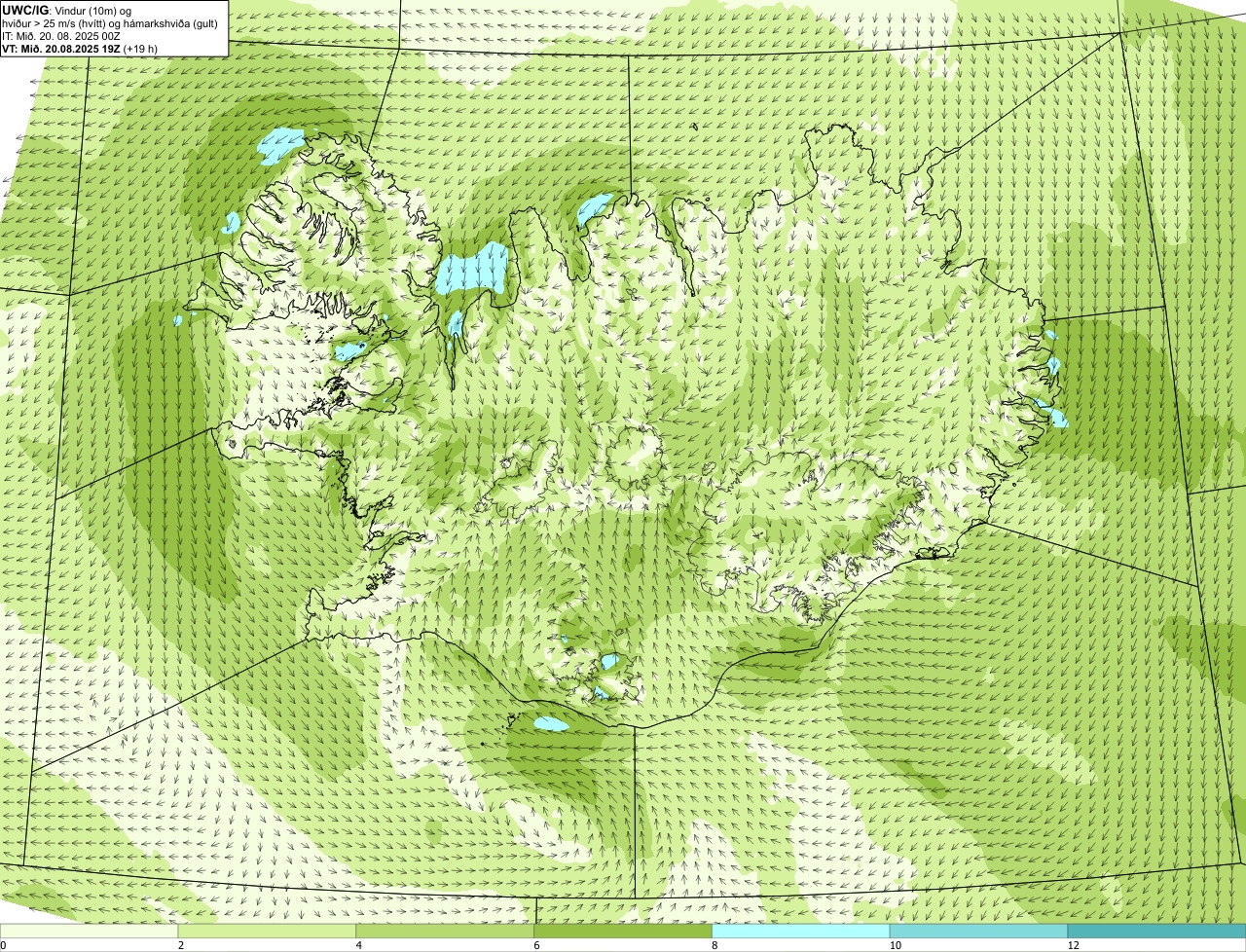Select the pale cyan 8–10 m/s scale segment
The image size is (1246, 952).
click(x=801, y=932)
